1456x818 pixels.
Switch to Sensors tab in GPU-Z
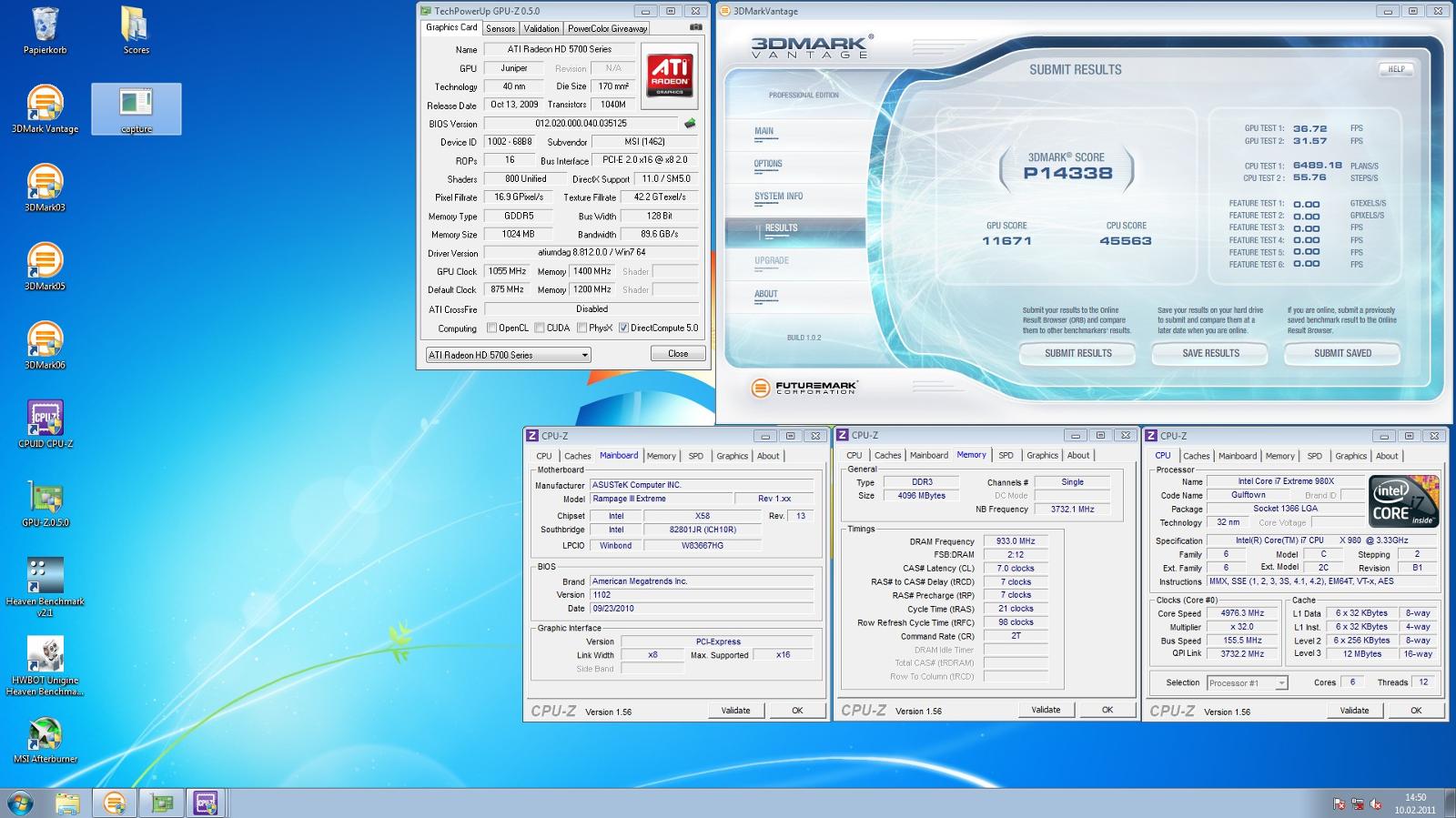pyautogui.click(x=500, y=28)
